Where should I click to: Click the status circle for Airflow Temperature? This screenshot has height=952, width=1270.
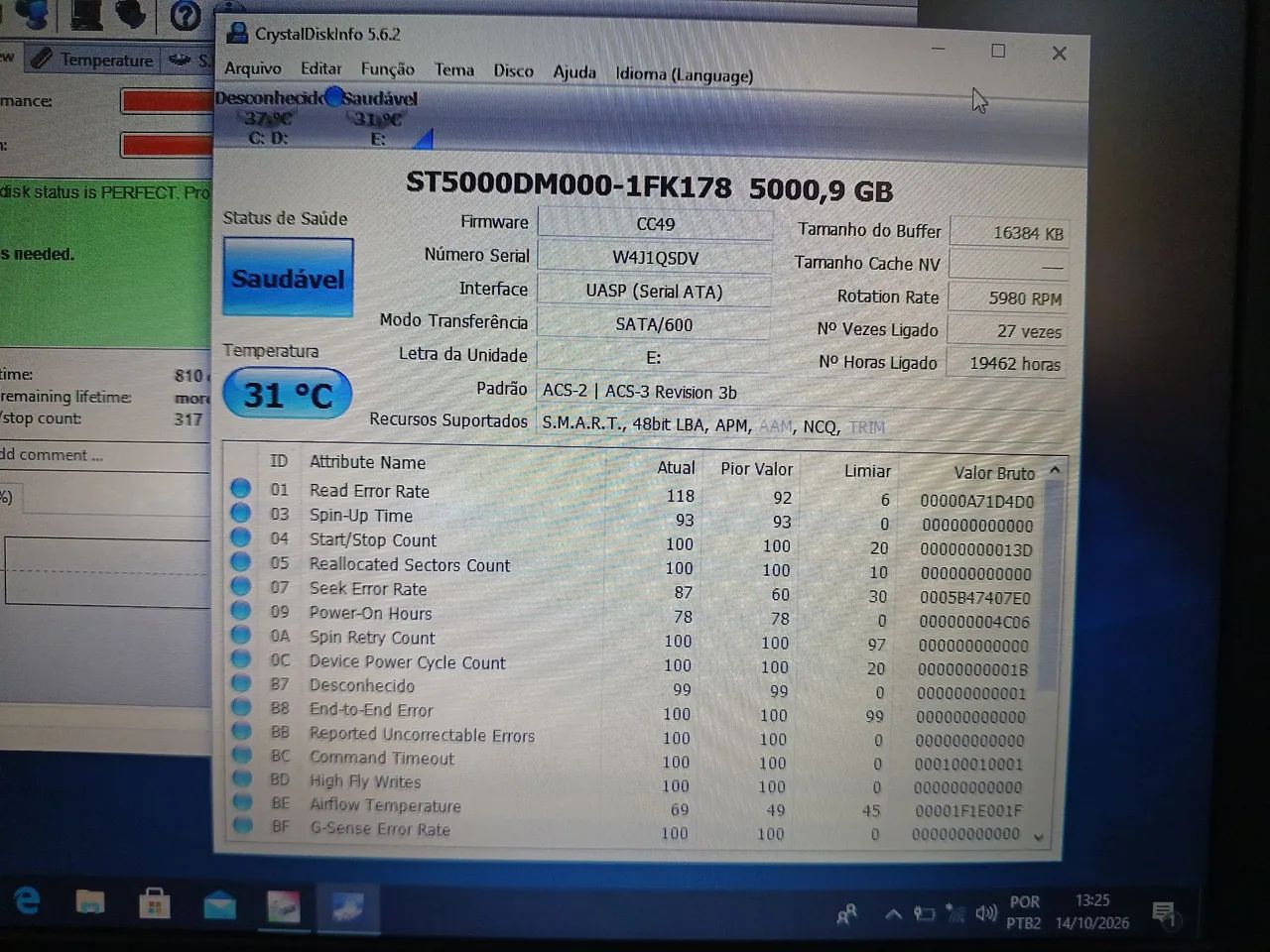tap(242, 802)
